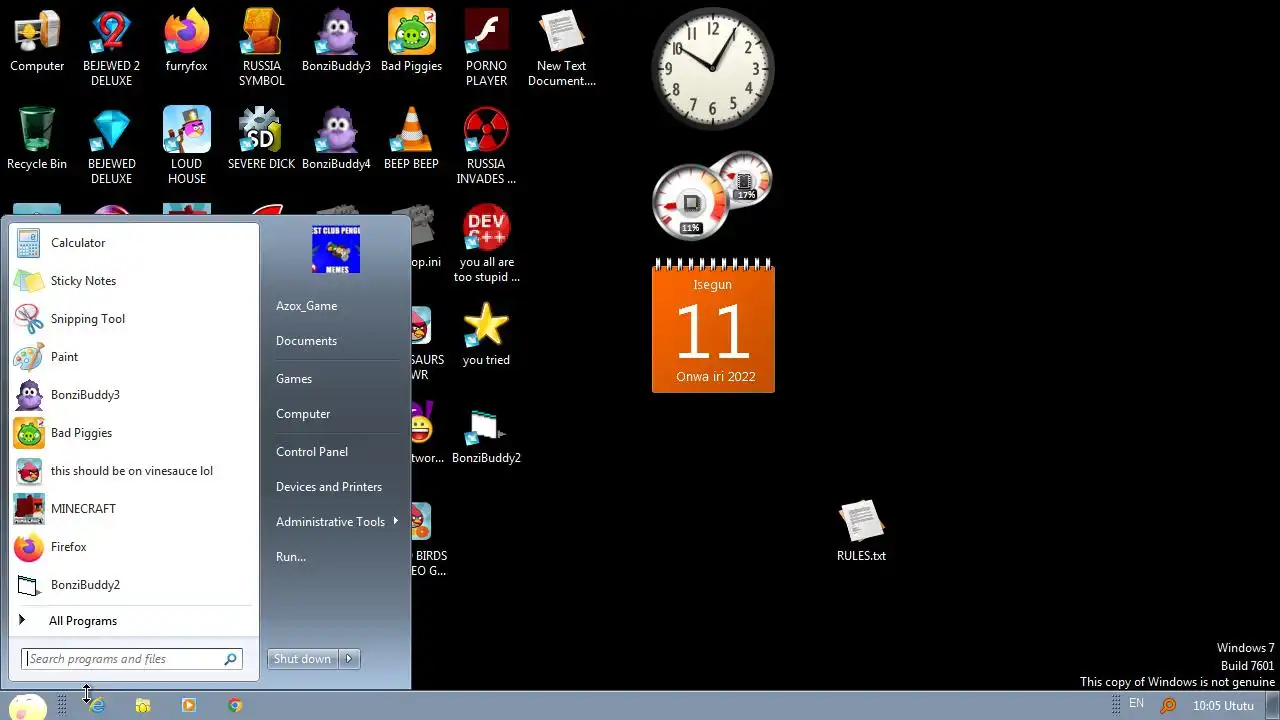Image resolution: width=1280 pixels, height=720 pixels.
Task: Open the media player taskbar icon
Action: click(189, 705)
